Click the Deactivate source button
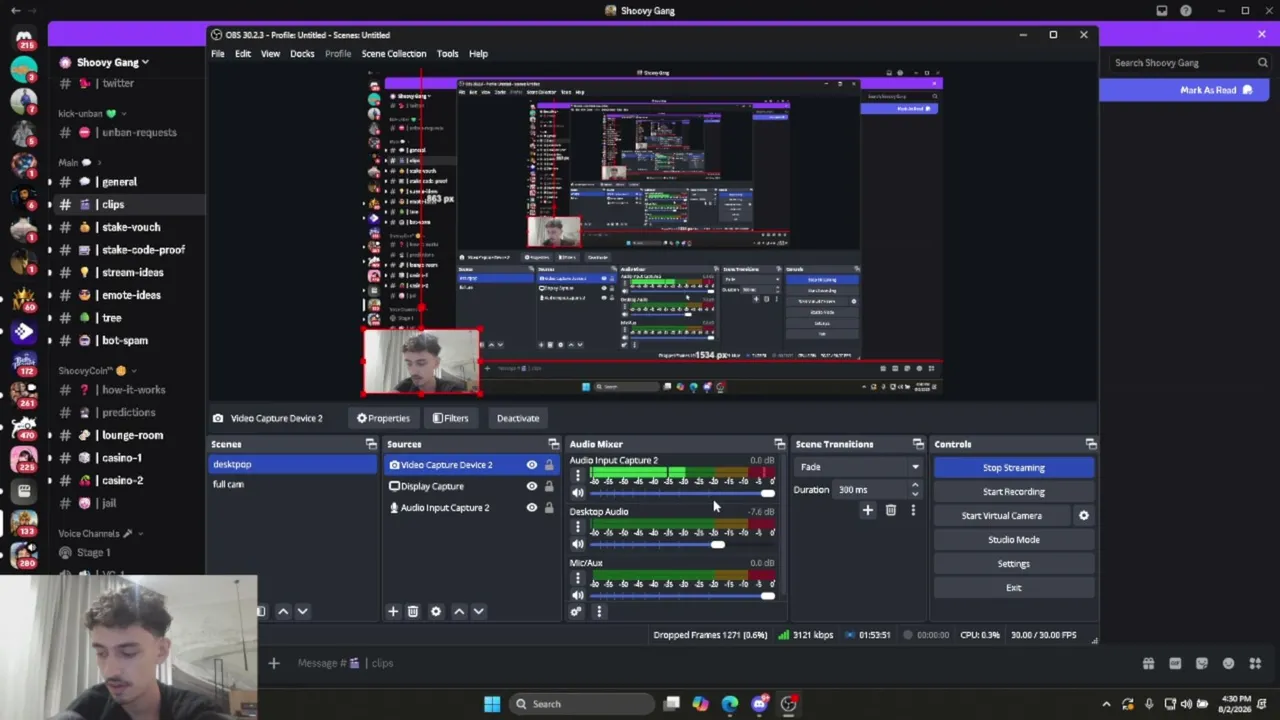 point(518,418)
